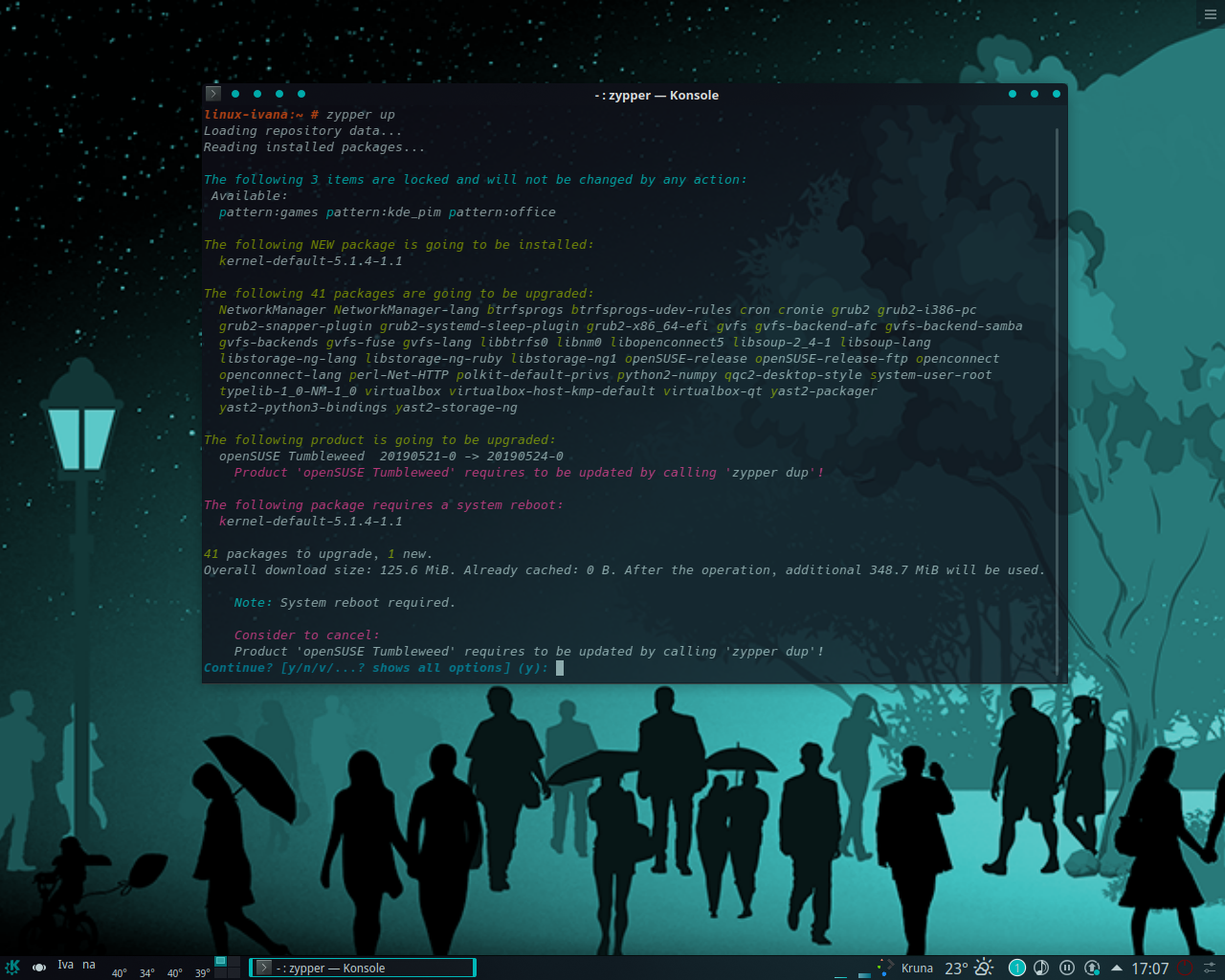Click the 'Note: System reboot required.' line
Viewport: 1225px width, 980px height.
coord(345,603)
